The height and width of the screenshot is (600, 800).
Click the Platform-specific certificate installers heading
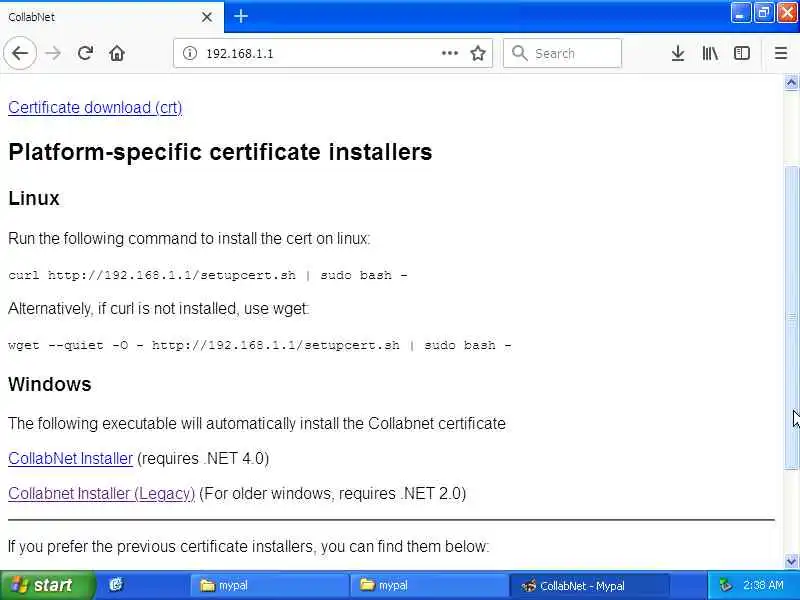(x=220, y=152)
